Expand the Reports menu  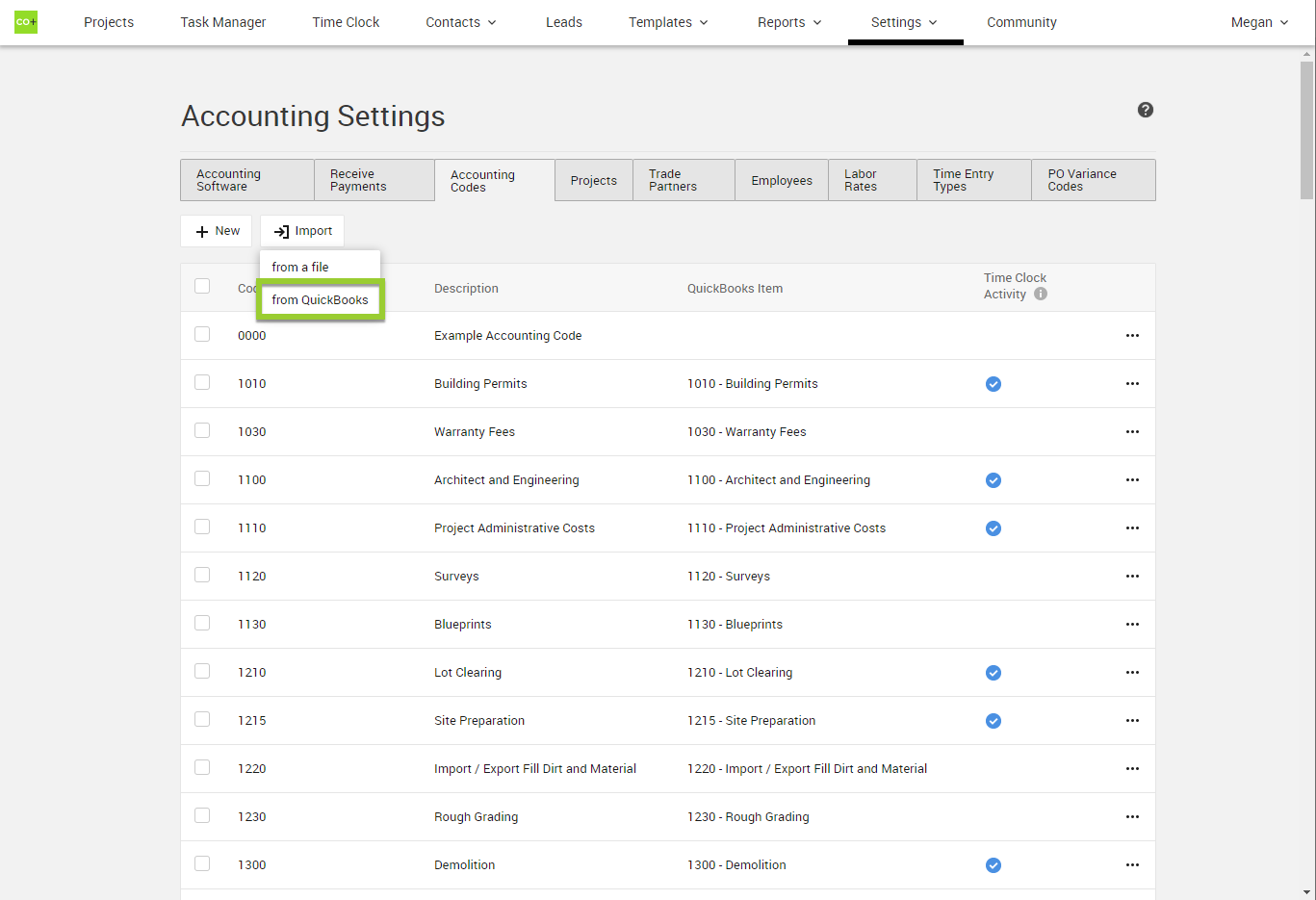coord(789,22)
